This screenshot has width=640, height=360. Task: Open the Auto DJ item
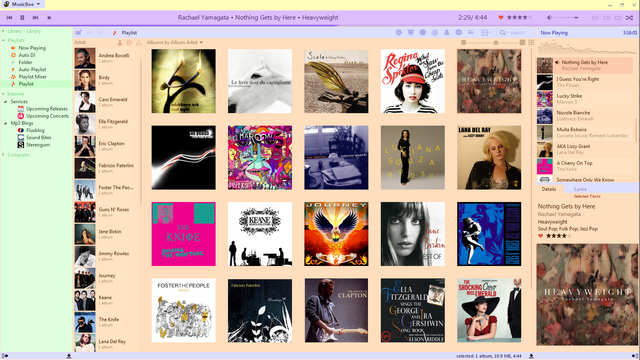(27, 55)
